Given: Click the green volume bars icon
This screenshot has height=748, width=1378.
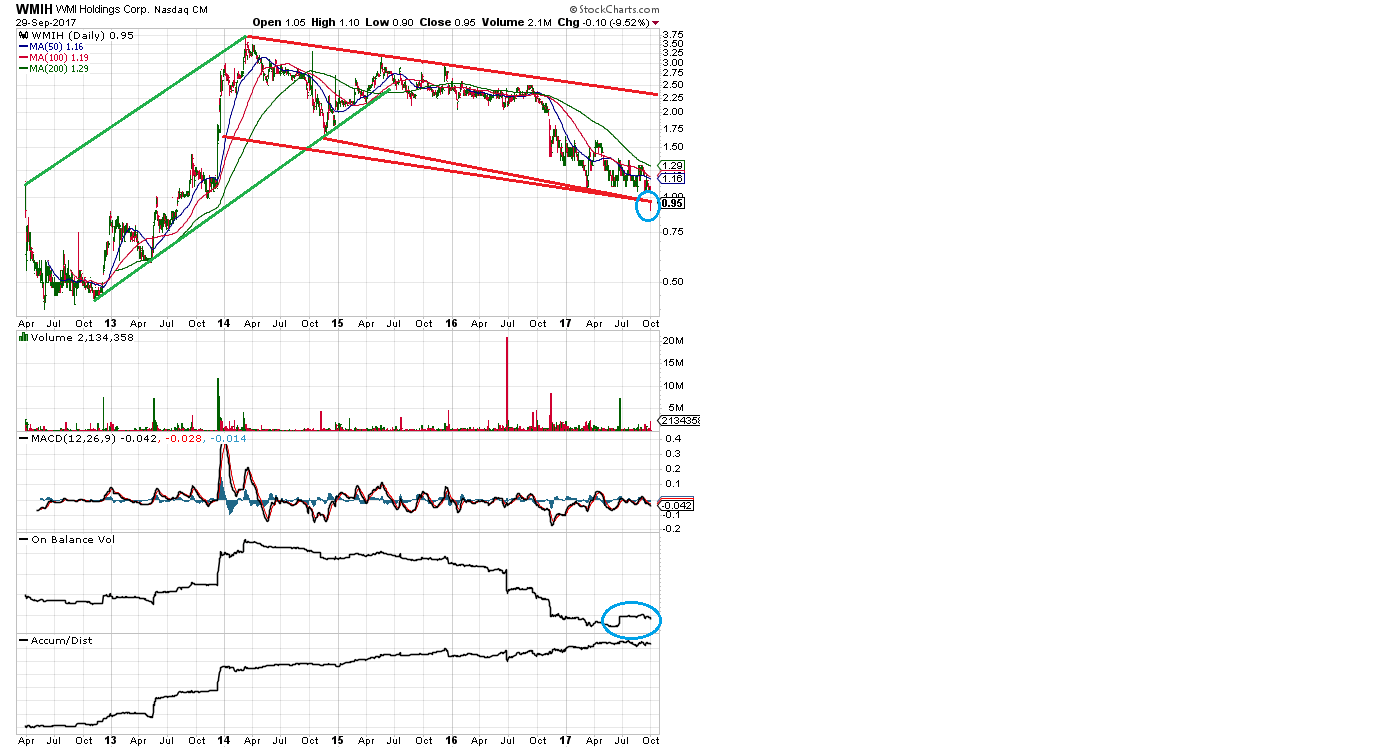Looking at the screenshot, I should tap(23, 338).
